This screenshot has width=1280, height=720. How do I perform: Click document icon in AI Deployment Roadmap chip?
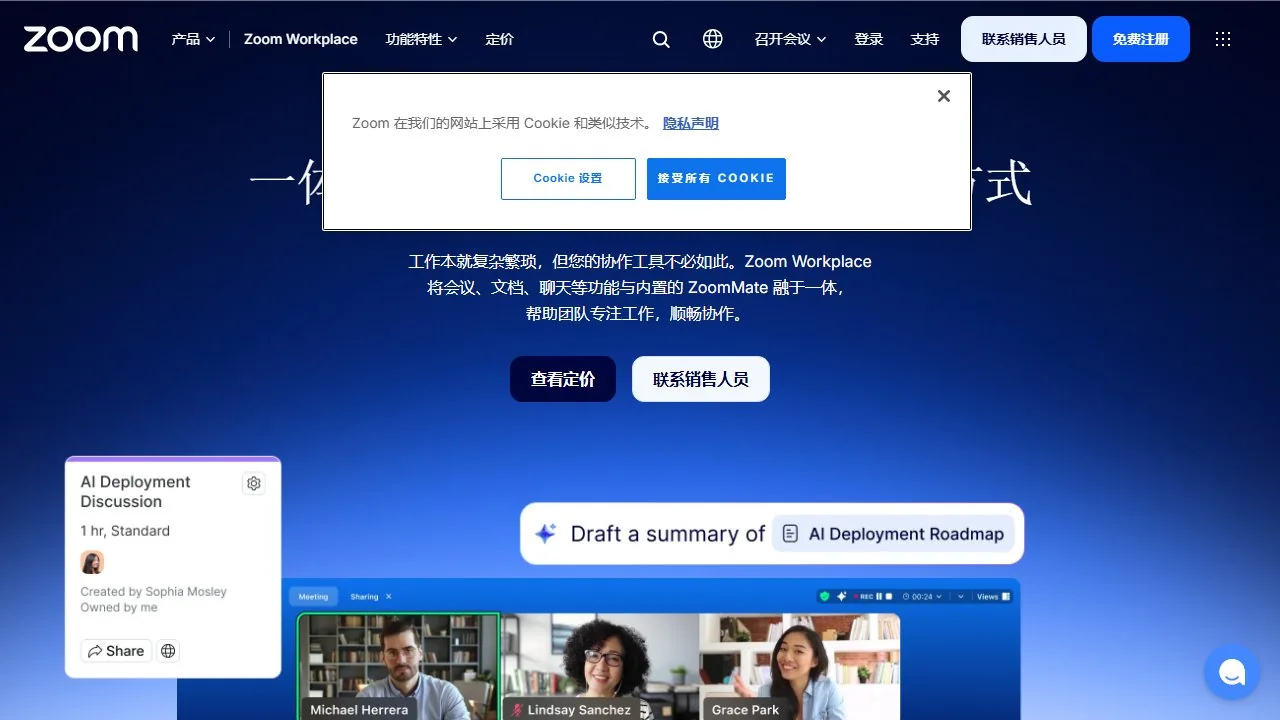coord(790,534)
